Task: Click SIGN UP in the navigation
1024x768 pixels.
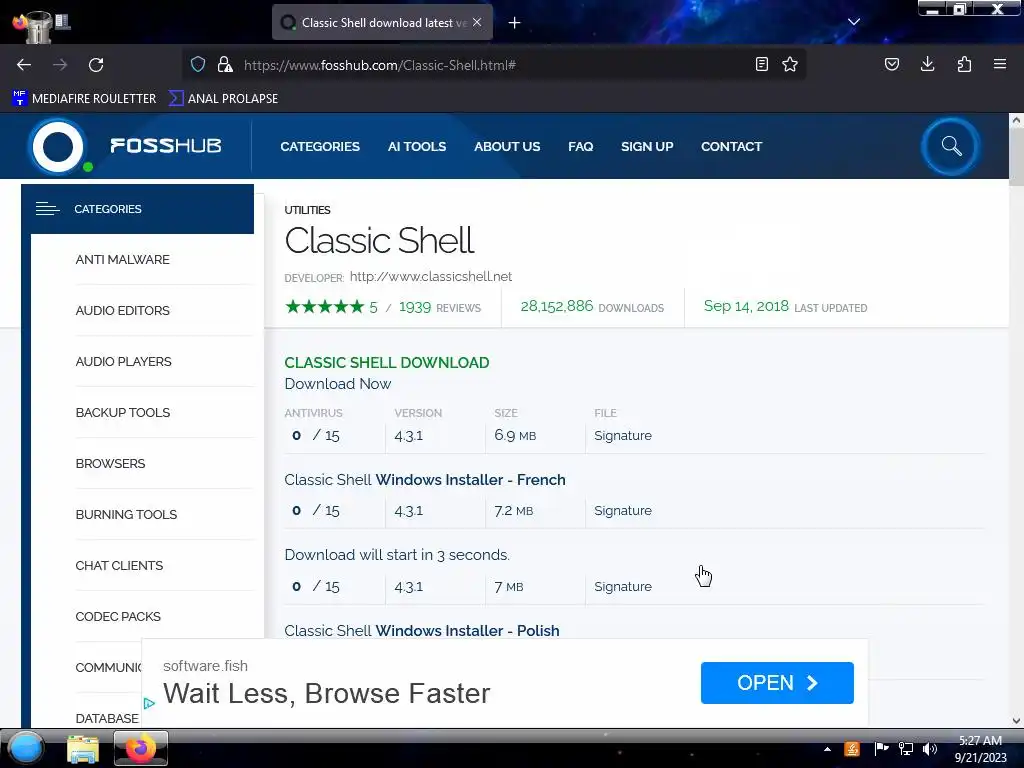Action: coord(647,146)
